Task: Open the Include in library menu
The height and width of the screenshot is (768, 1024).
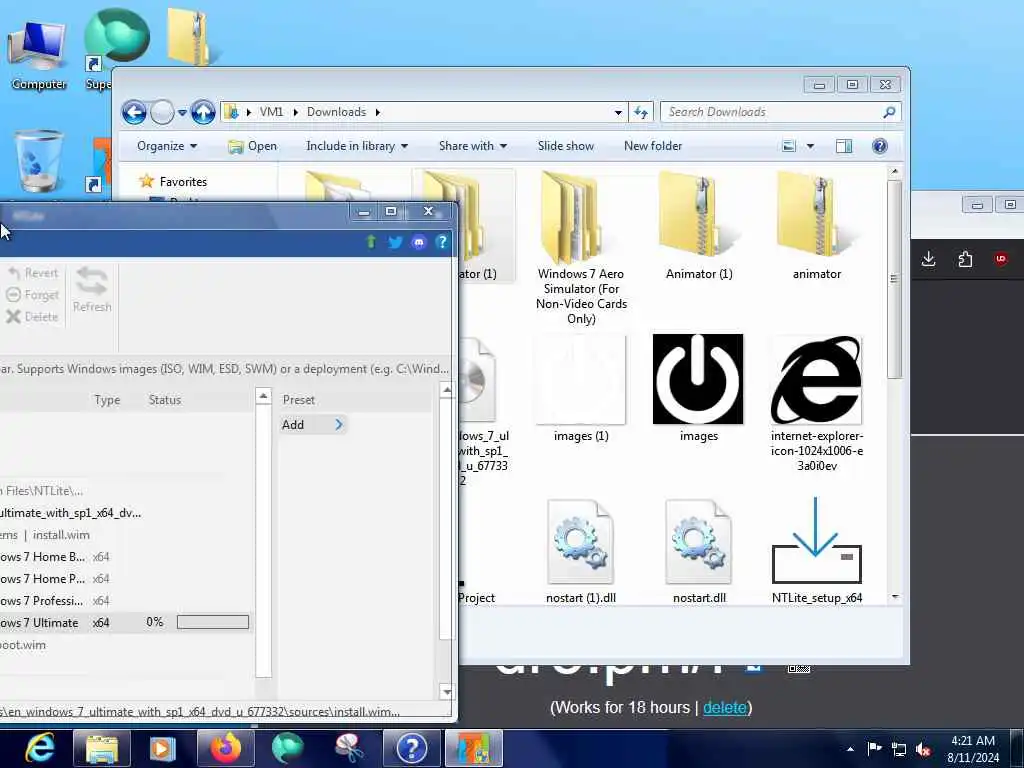Action: coord(357,146)
